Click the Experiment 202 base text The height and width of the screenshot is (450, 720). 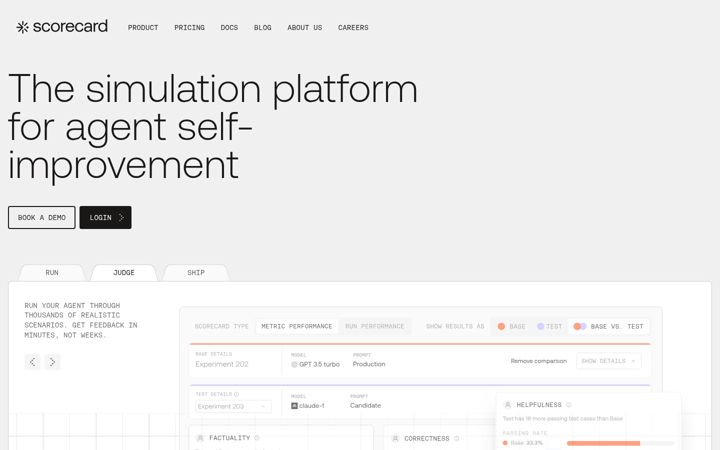pyautogui.click(x=222, y=364)
